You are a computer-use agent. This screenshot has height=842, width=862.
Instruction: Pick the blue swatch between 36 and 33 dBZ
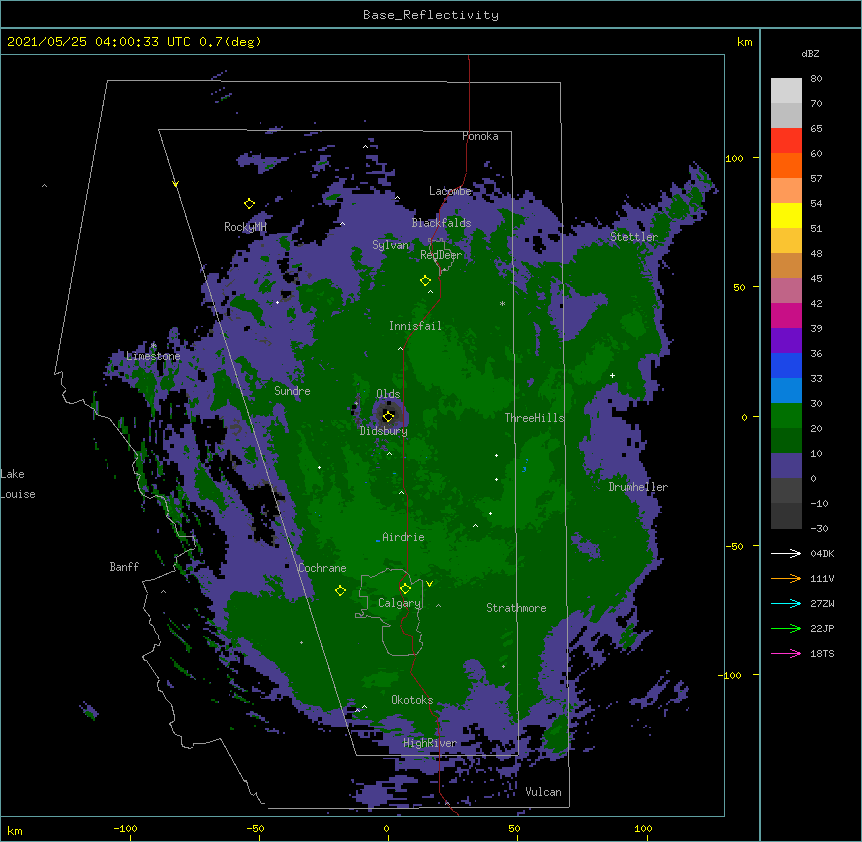pyautogui.click(x=786, y=365)
